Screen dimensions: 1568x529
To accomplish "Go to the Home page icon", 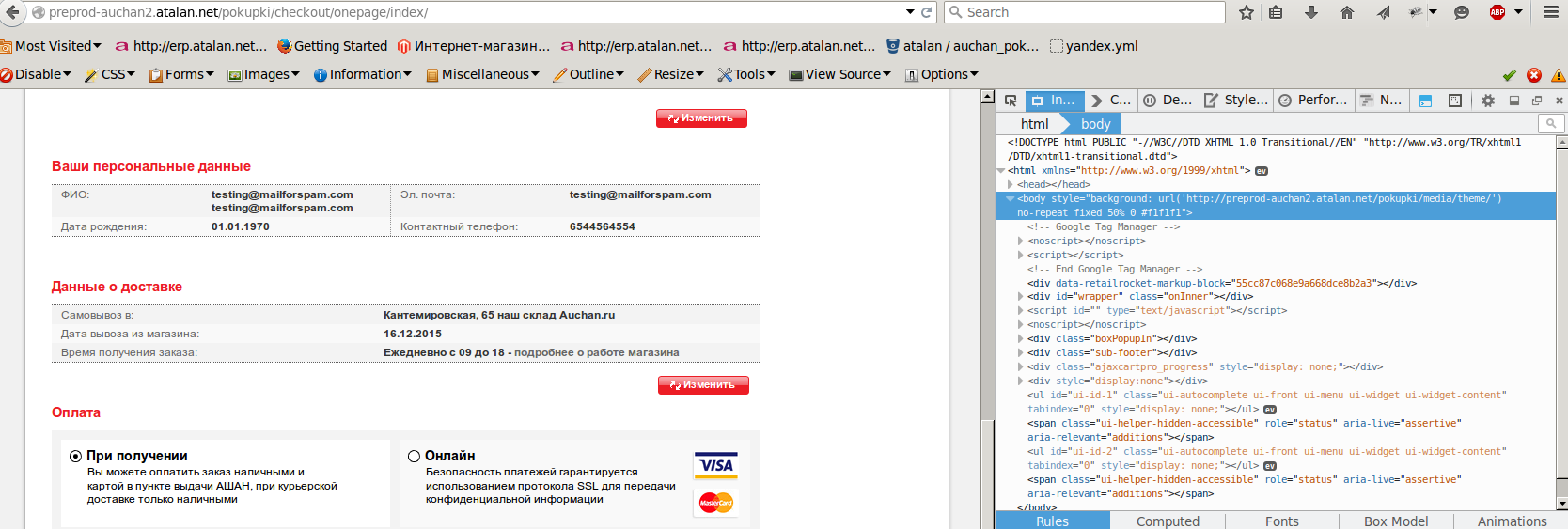I will point(1347,12).
